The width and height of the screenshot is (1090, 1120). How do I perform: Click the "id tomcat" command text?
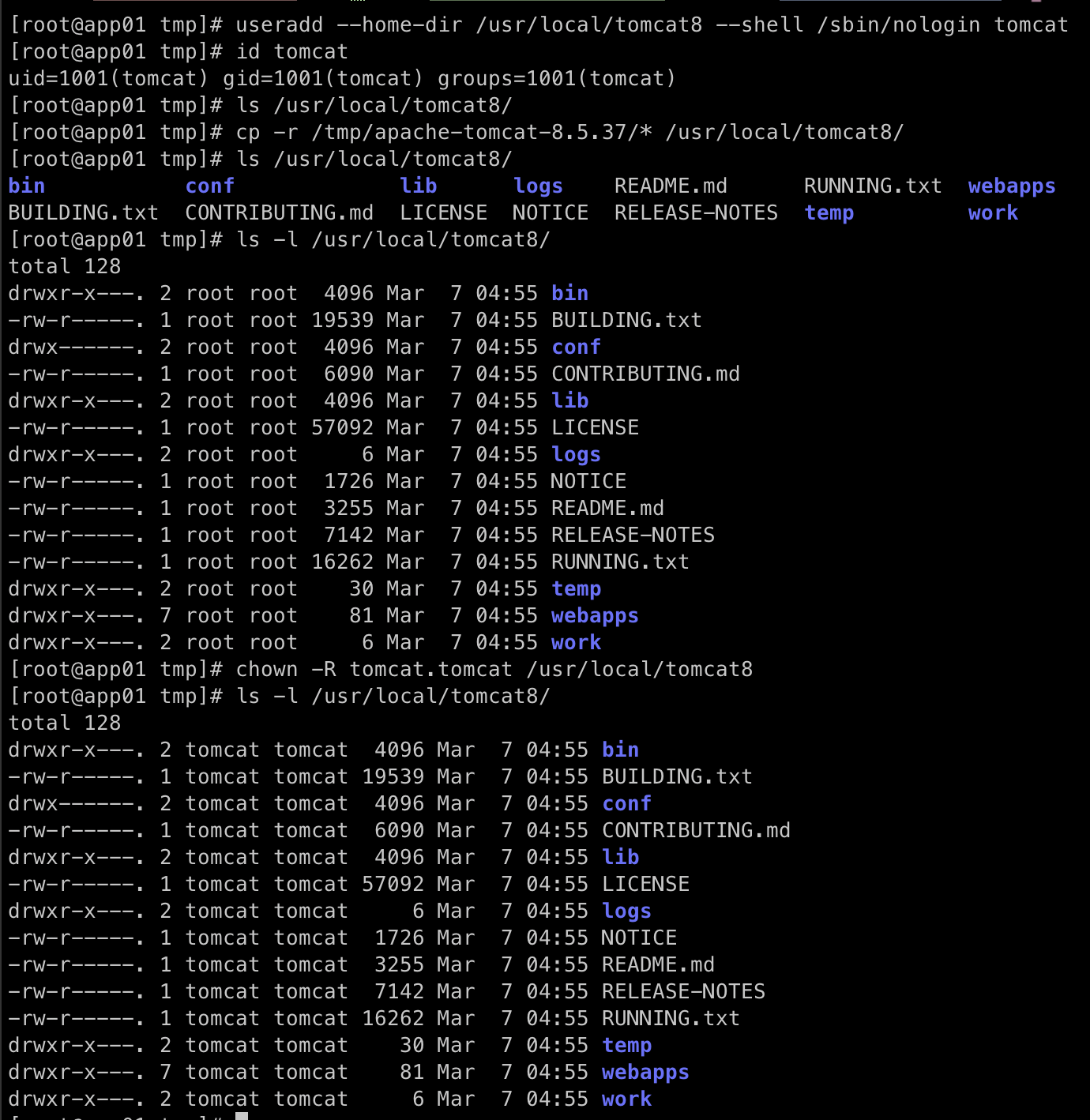[x=292, y=52]
